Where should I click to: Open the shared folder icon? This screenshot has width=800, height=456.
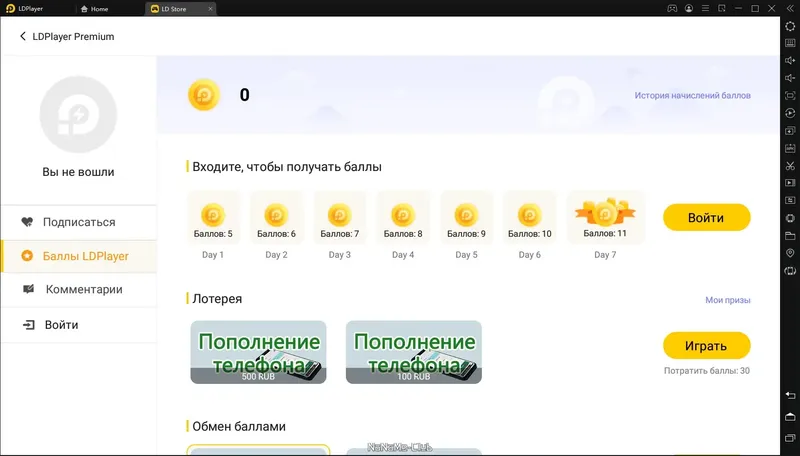tap(790, 236)
